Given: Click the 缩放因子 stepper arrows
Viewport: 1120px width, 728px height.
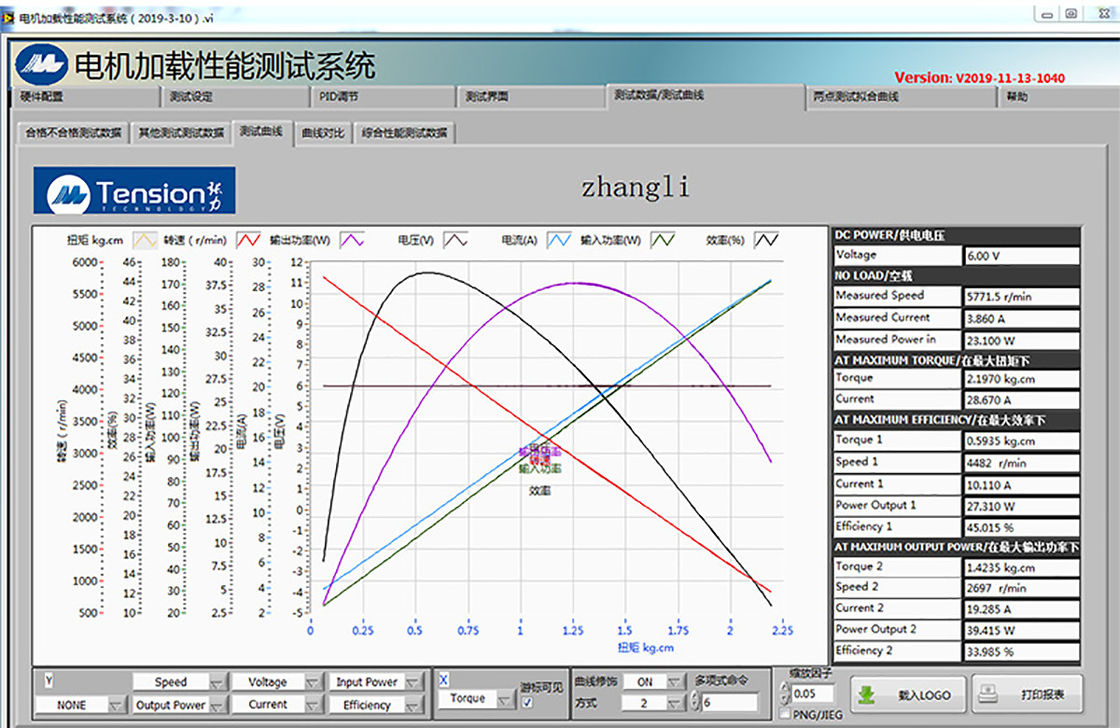Looking at the screenshot, I should click(x=784, y=694).
